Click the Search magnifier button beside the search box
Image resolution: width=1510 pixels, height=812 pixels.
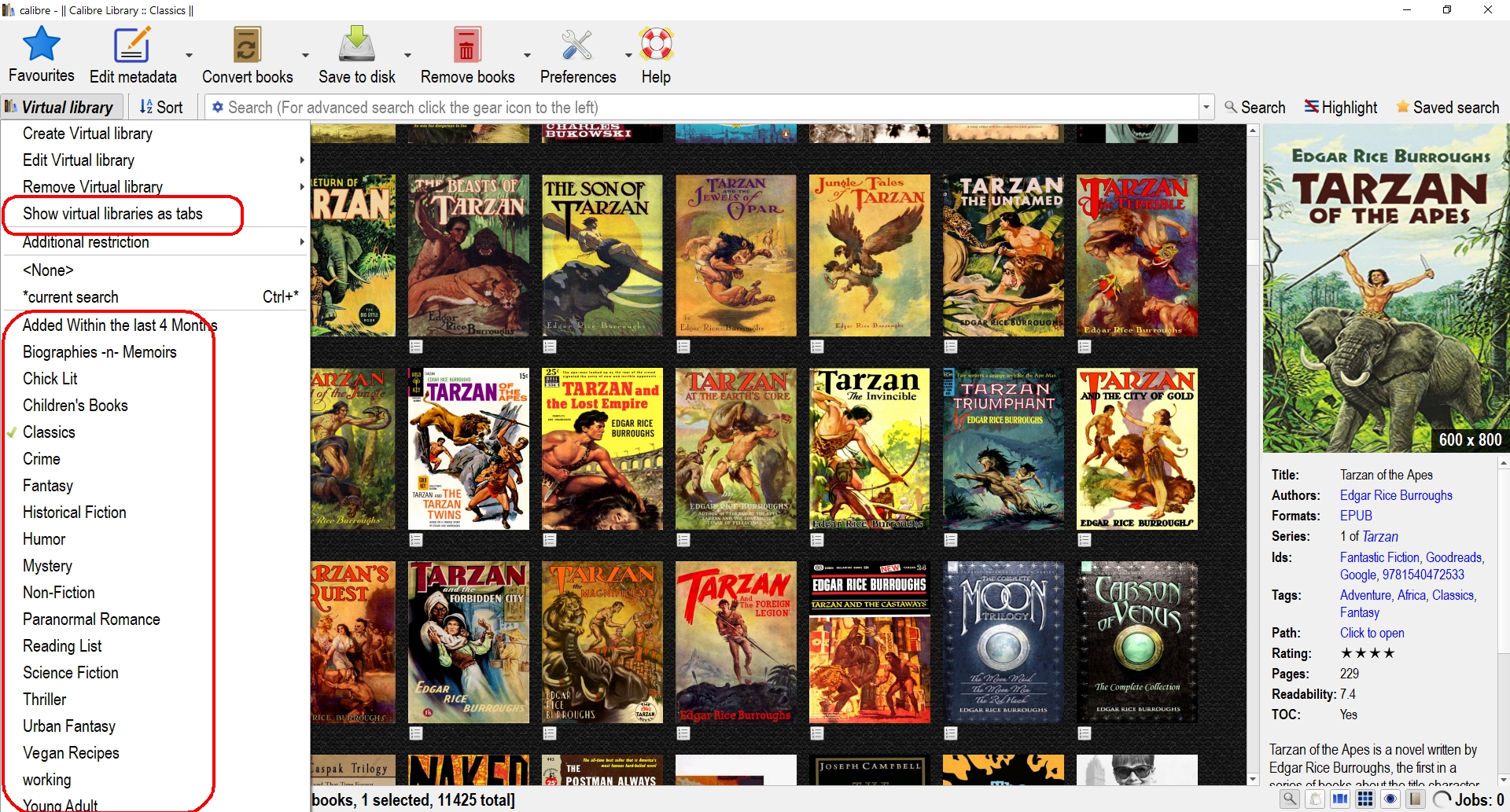point(1255,107)
